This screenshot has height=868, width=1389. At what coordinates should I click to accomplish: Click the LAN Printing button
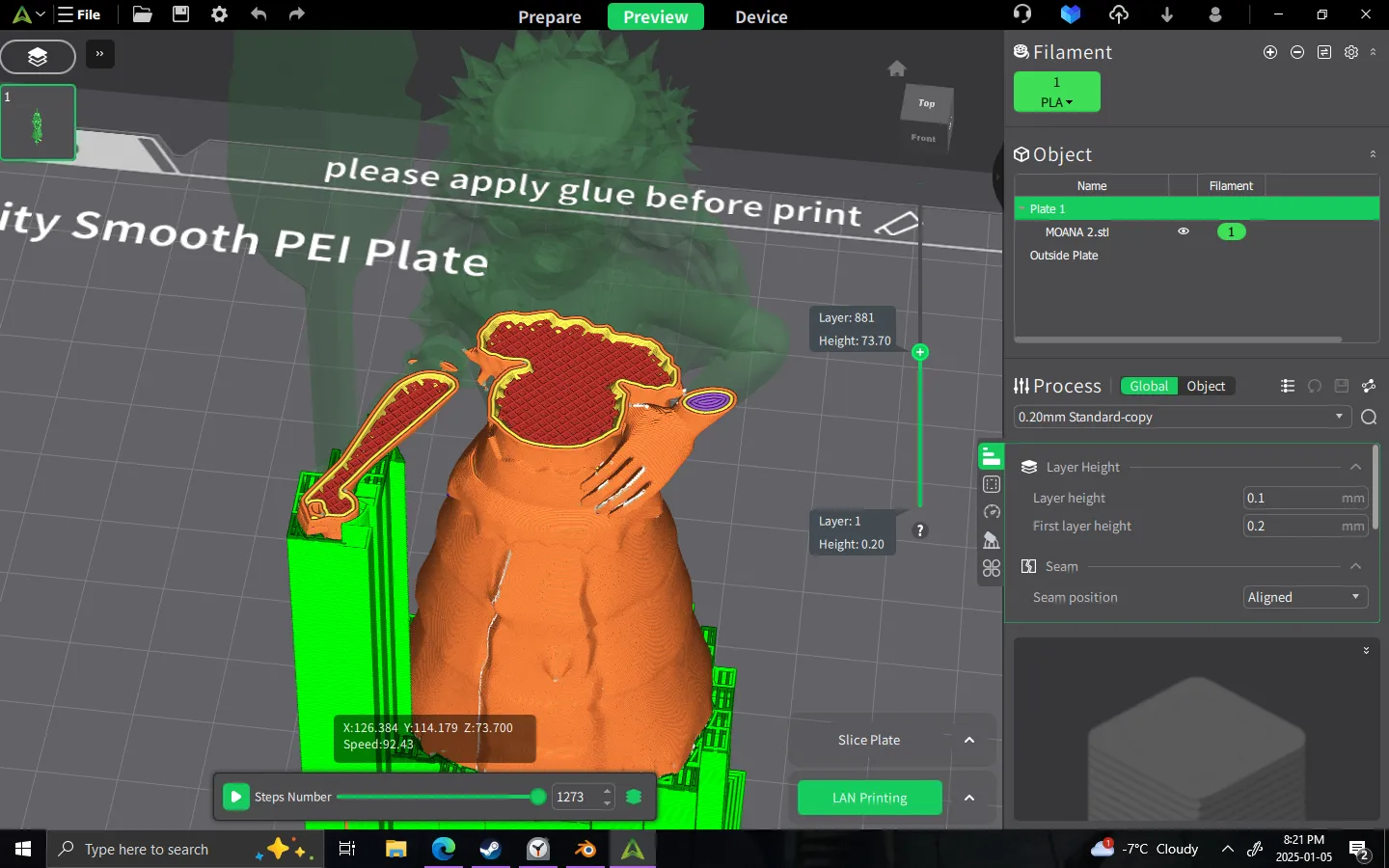869,798
